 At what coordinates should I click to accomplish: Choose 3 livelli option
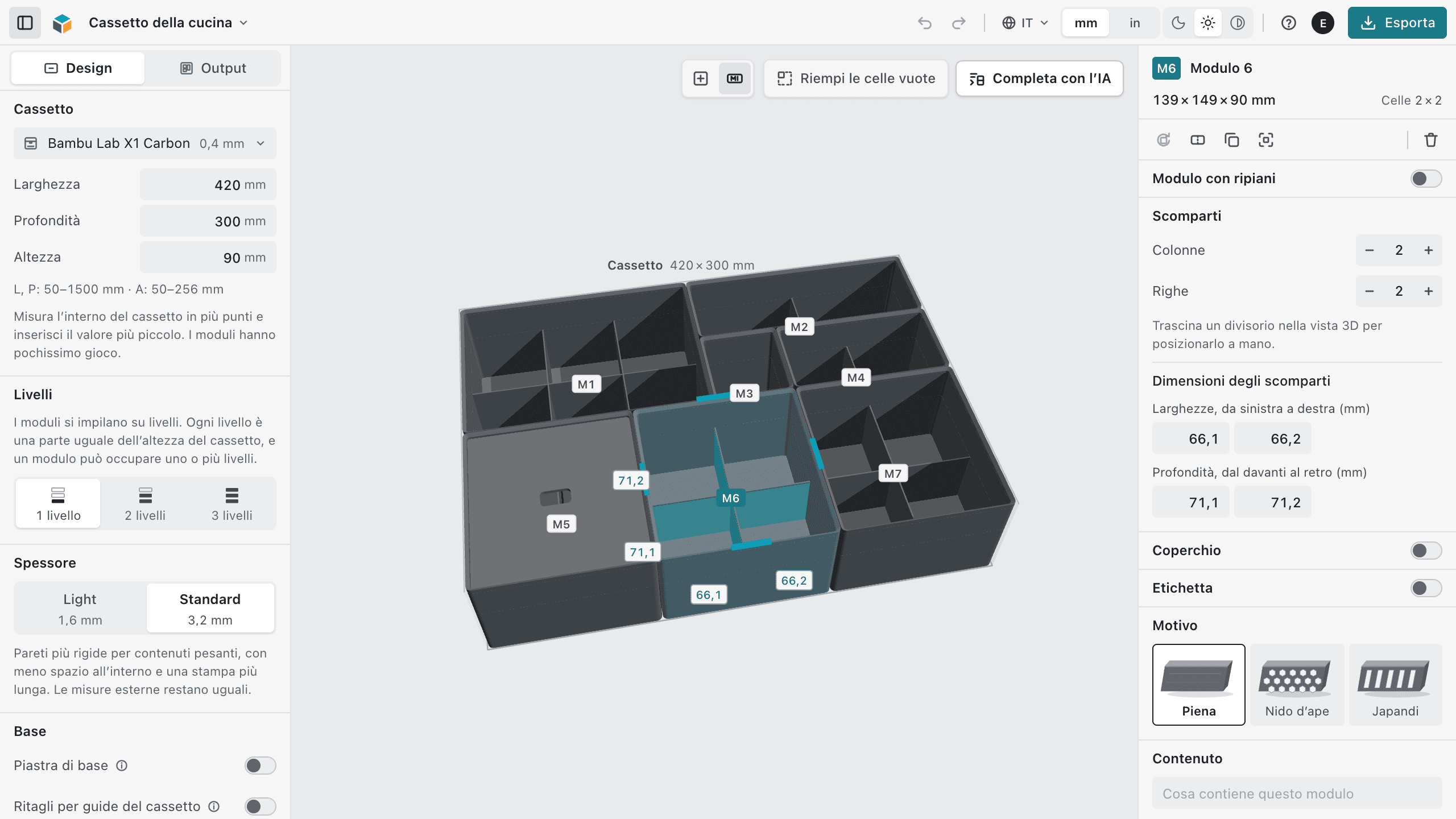tap(232, 503)
